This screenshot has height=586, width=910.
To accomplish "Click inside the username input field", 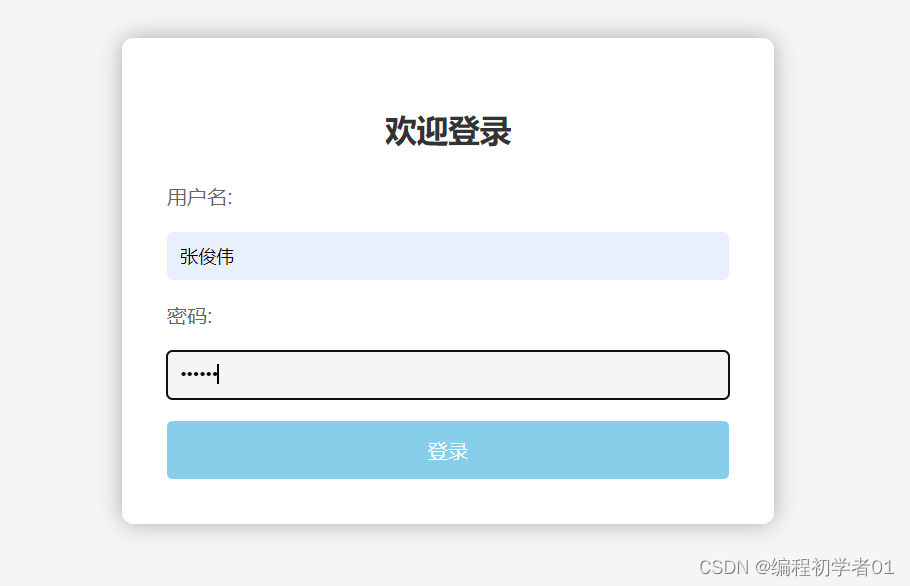I will pos(447,256).
